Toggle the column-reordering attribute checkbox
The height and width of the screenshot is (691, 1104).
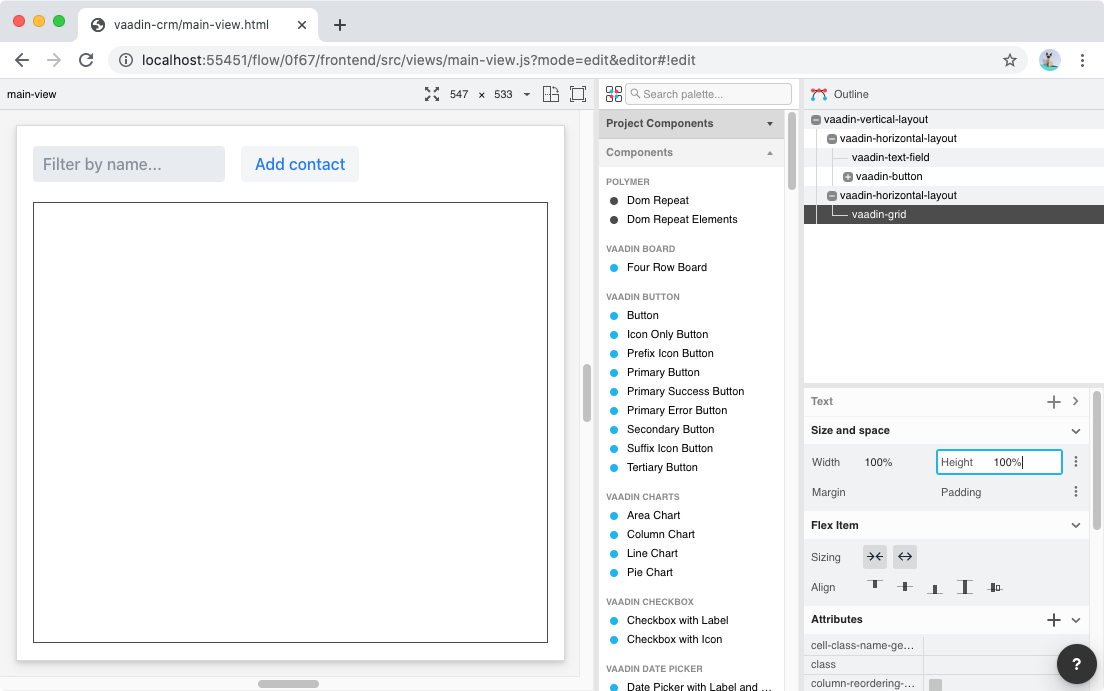click(935, 685)
